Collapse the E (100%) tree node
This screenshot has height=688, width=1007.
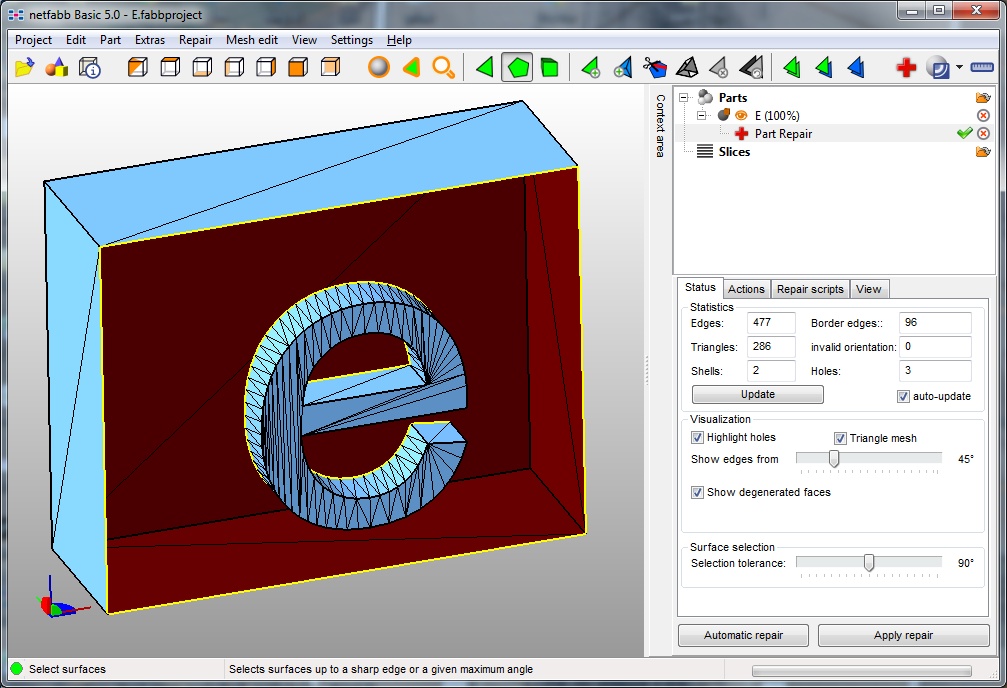tap(701, 116)
